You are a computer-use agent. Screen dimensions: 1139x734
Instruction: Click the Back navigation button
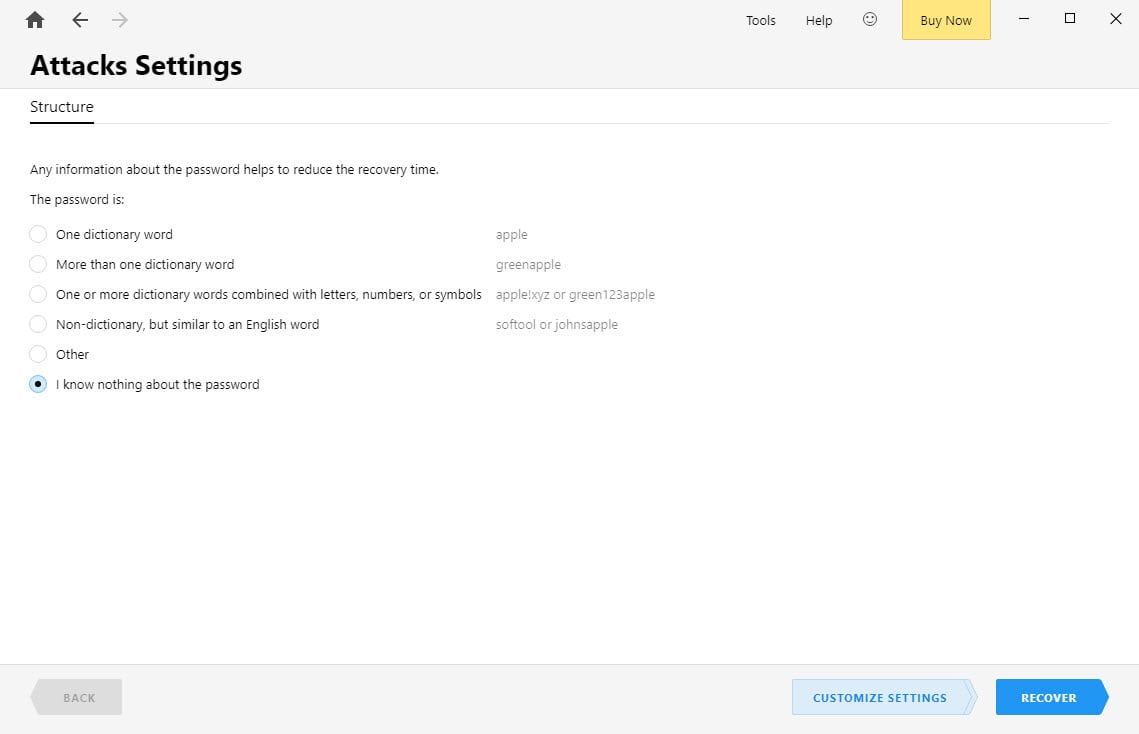coord(79,698)
